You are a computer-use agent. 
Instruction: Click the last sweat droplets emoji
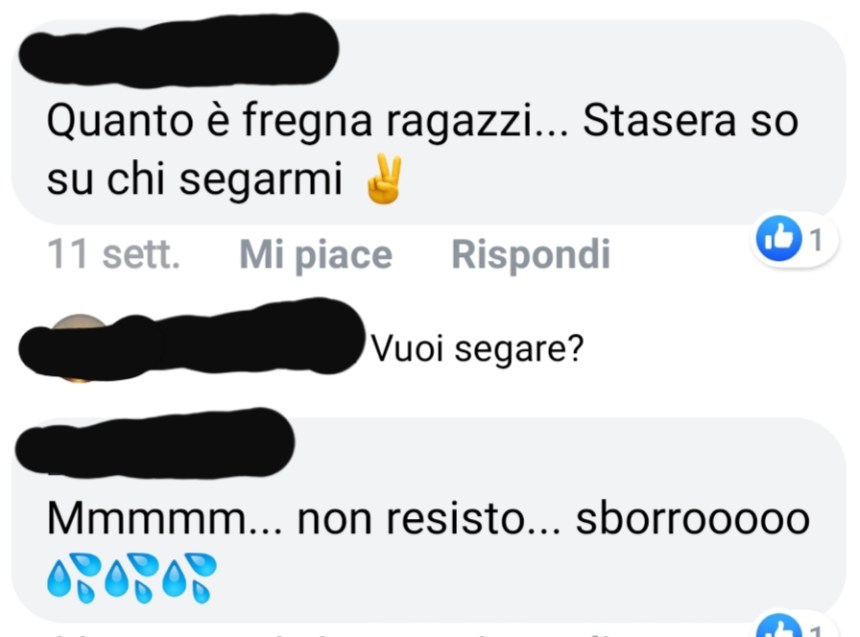[x=189, y=578]
